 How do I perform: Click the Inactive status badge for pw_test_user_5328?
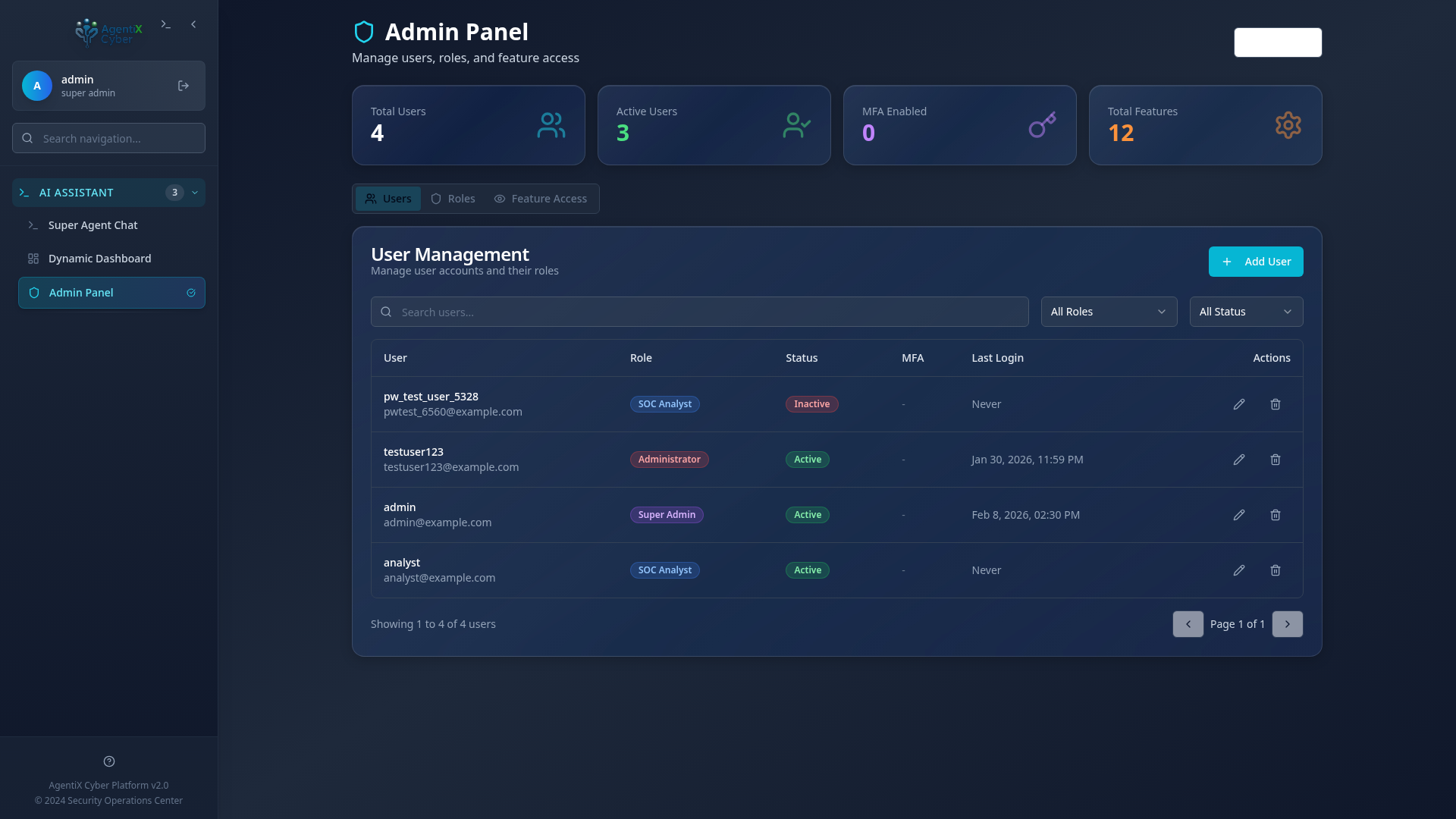[811, 404]
